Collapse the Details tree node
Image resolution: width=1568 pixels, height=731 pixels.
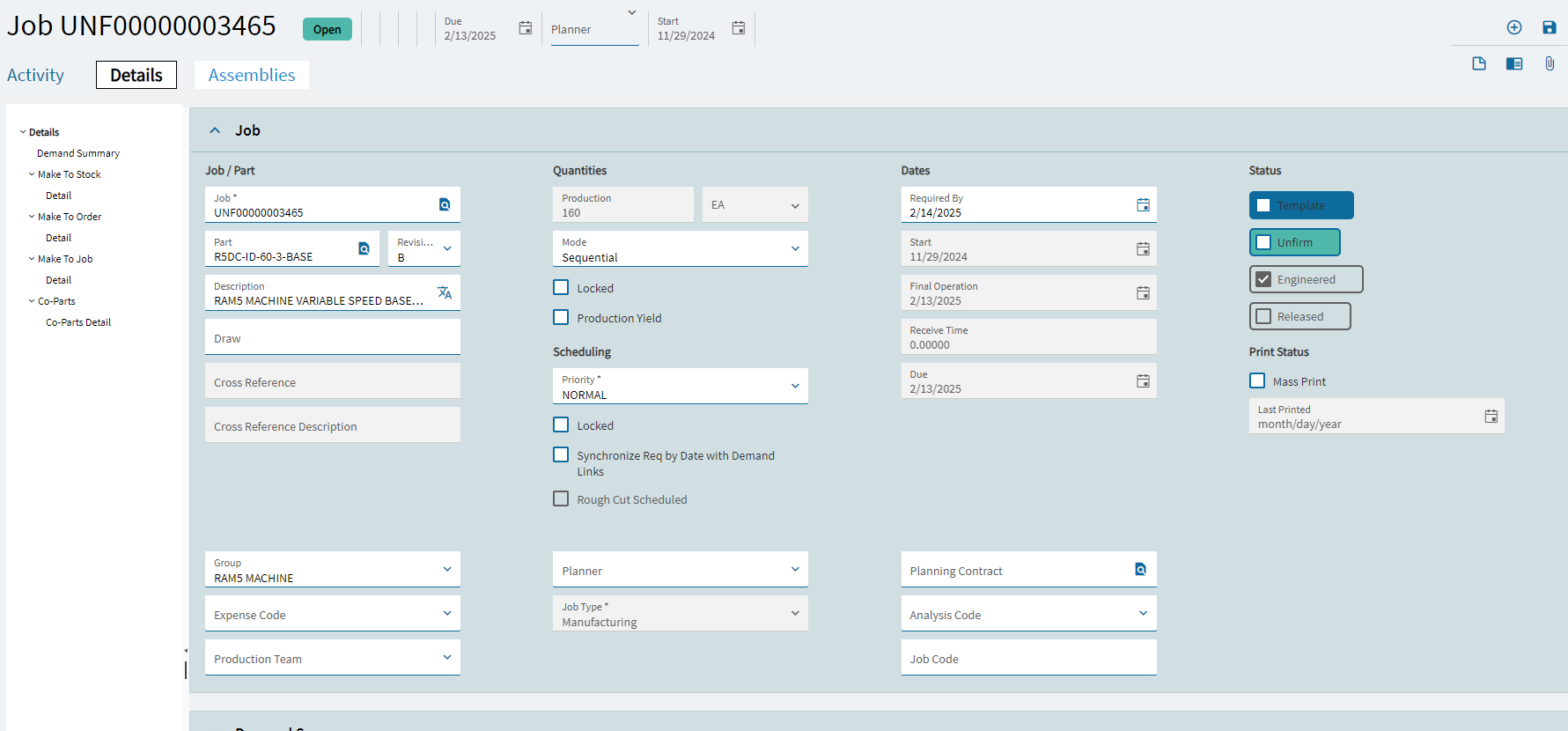click(x=23, y=132)
